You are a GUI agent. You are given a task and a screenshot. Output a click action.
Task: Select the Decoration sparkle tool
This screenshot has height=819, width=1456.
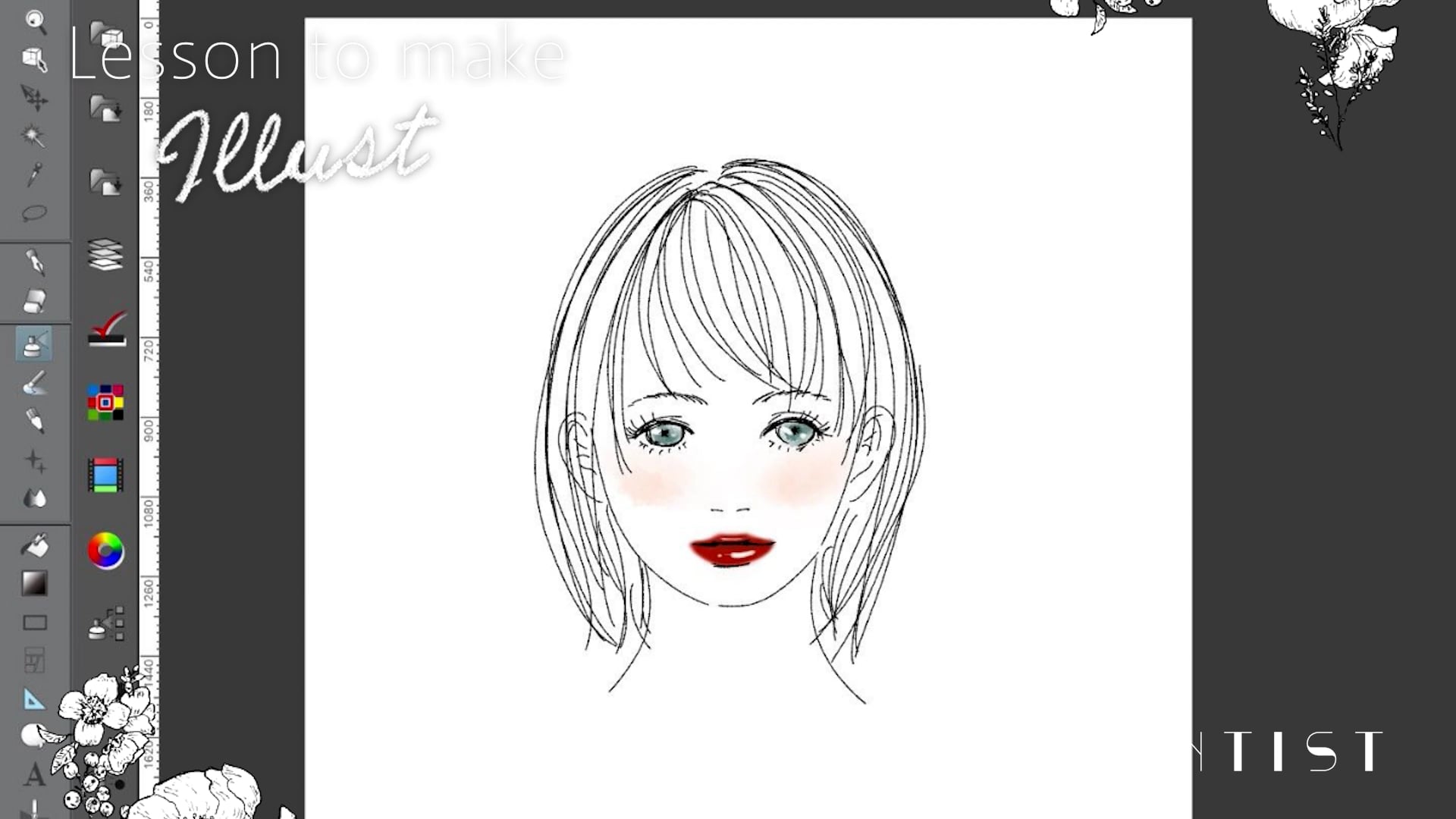[34, 460]
